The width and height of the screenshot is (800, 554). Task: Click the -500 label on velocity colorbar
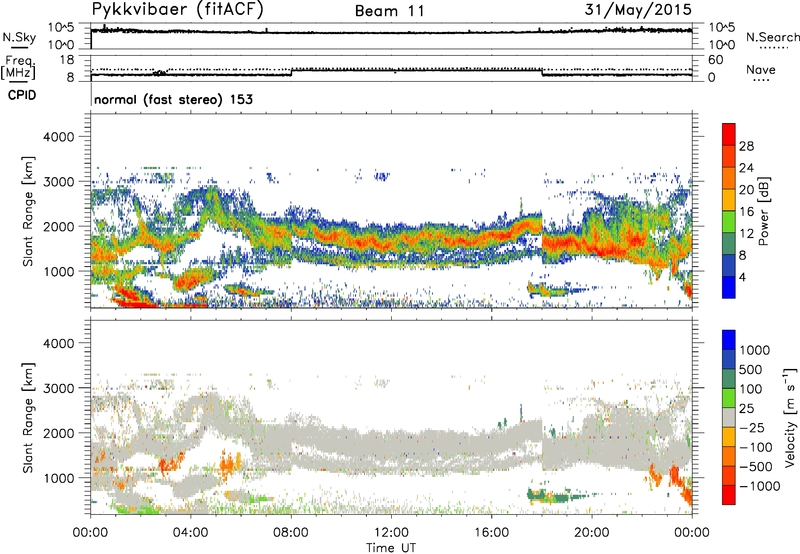(x=756, y=466)
